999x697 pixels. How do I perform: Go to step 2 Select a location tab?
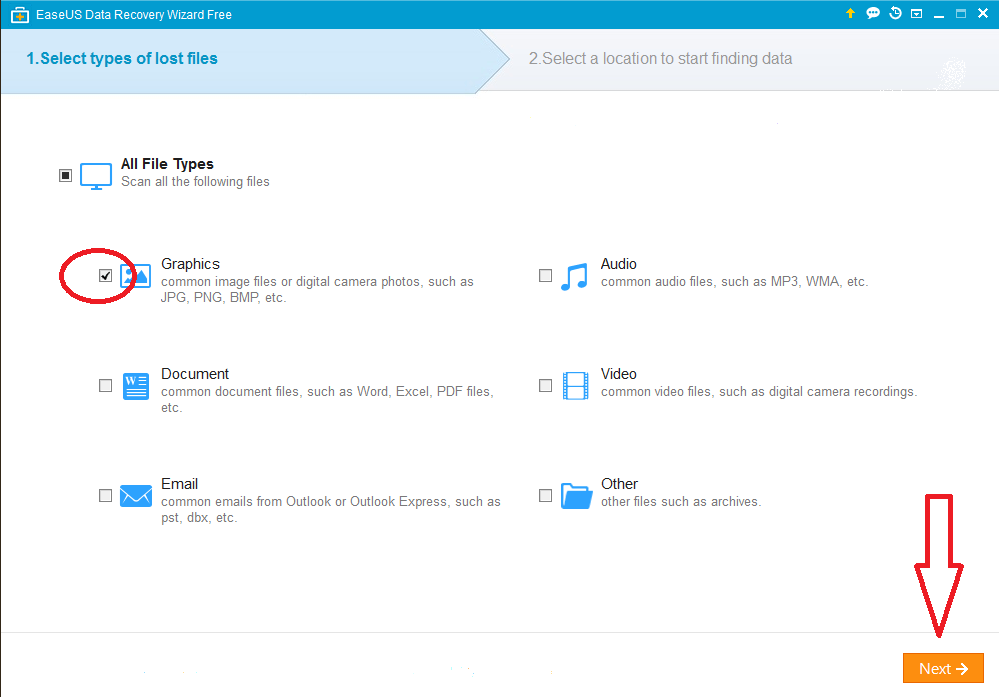click(x=660, y=59)
